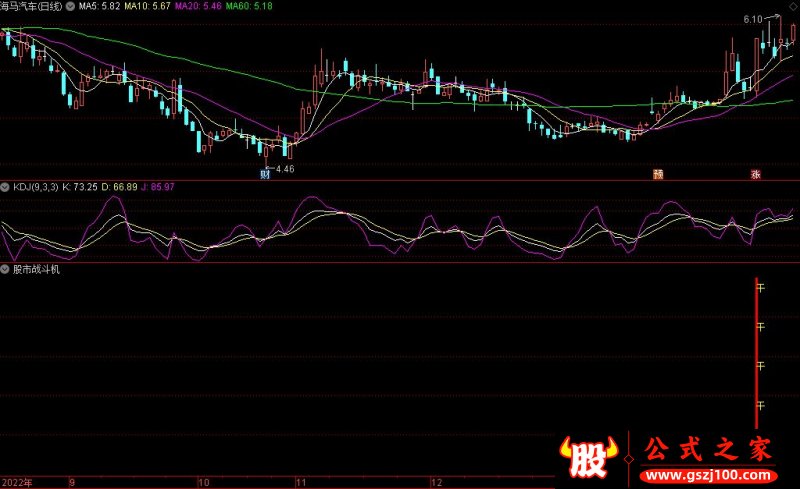This screenshot has height=489, width=800.
Task: Click the 2022年 label on time axis
Action: (x=17, y=482)
